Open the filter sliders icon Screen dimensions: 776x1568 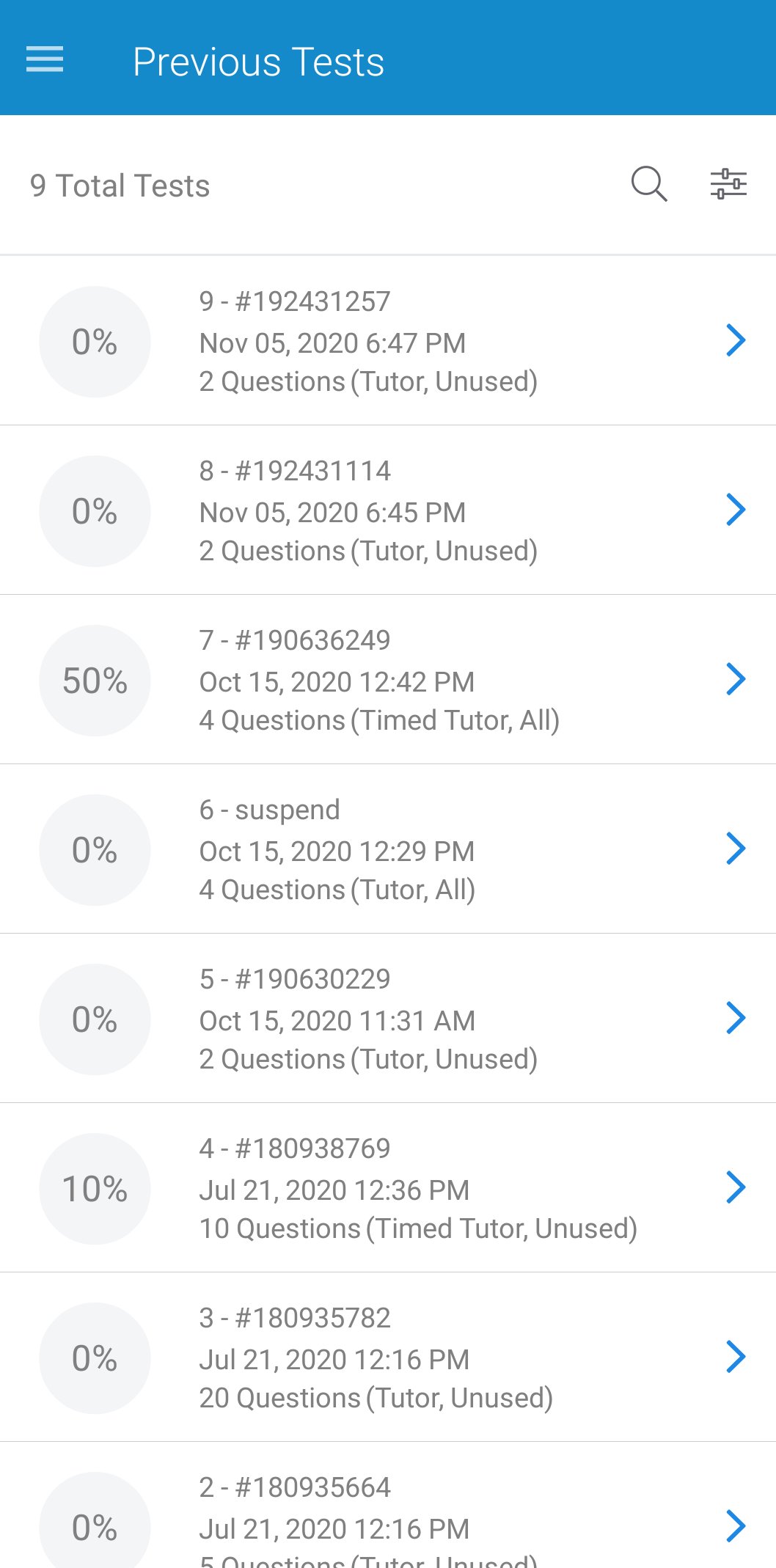728,183
